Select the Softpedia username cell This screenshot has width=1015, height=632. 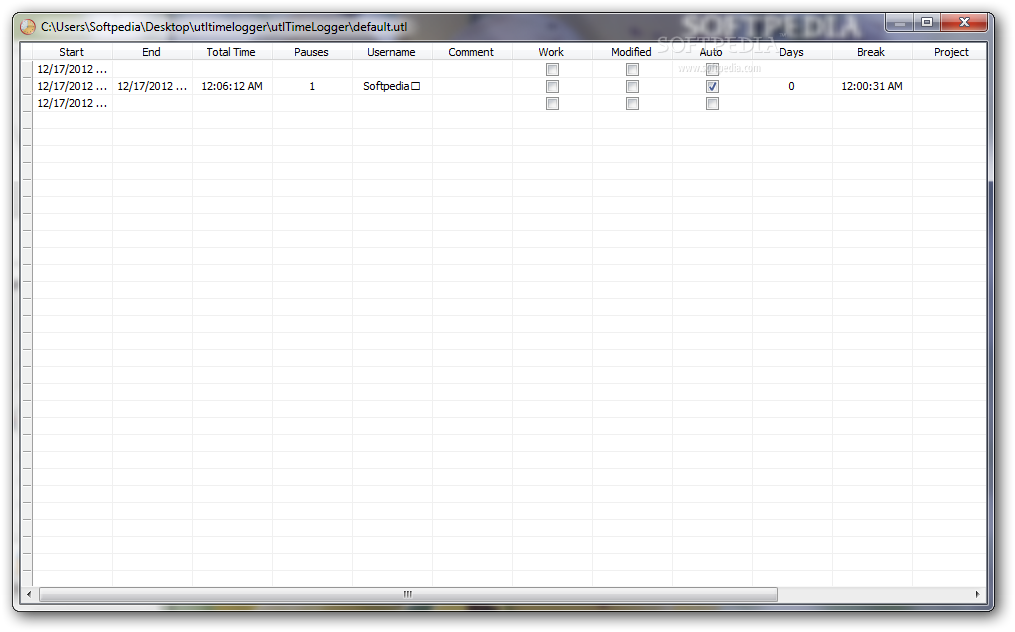[392, 86]
